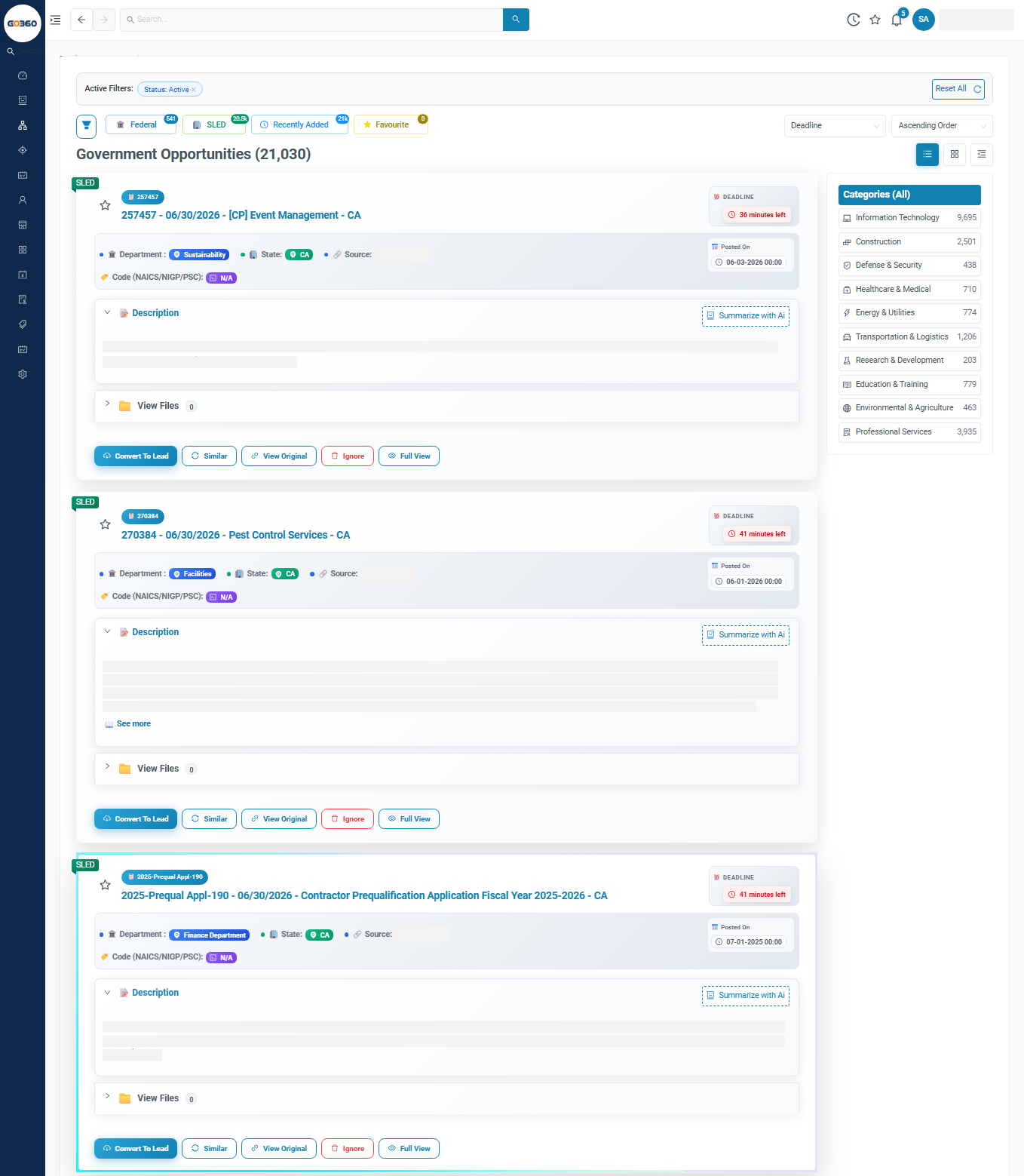Open the settings gear icon in sidebar
Image resolution: width=1024 pixels, height=1176 pixels.
(x=23, y=374)
